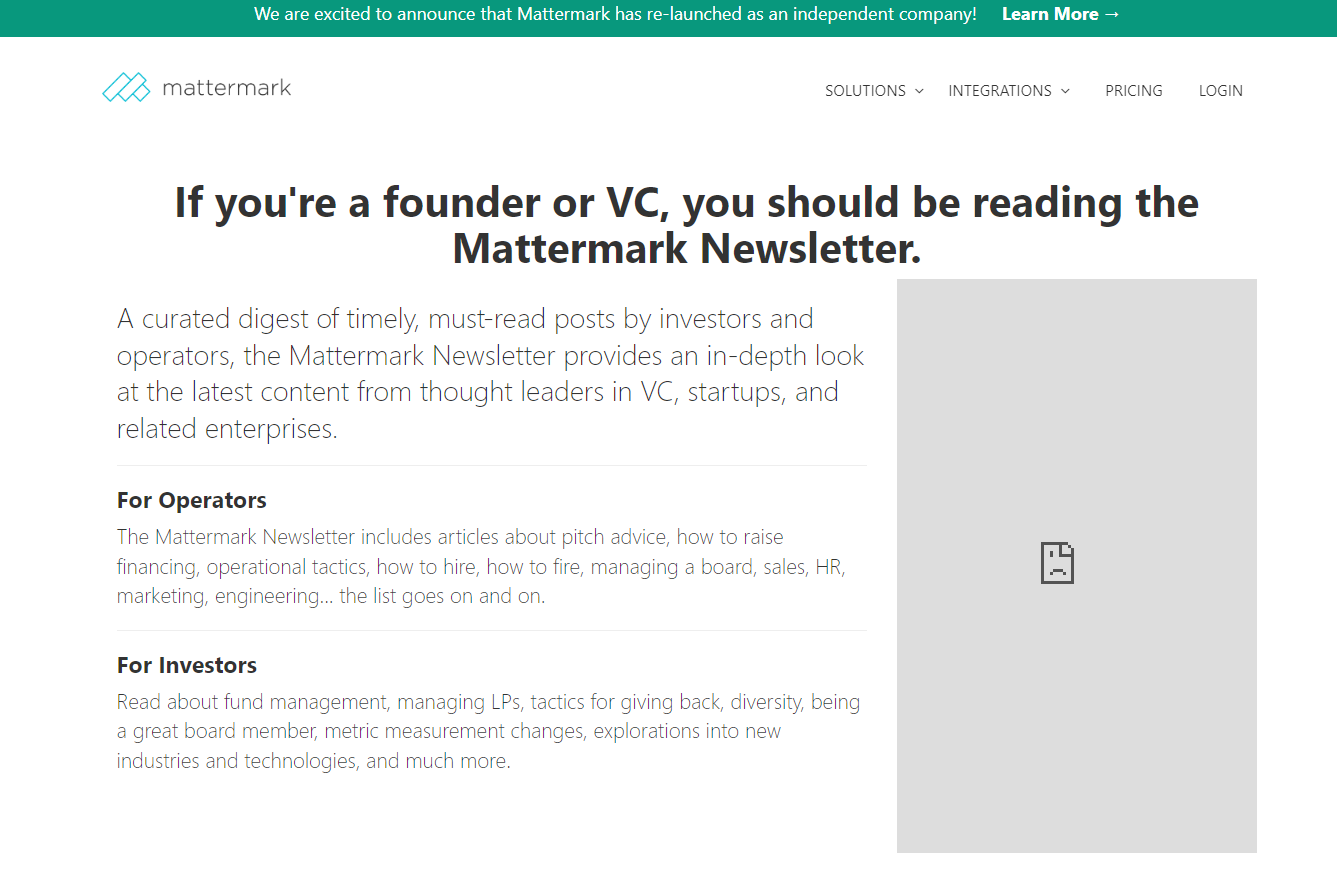Open the SOLUTIONS navigation menu
Screen dimensions: 1337x882
[x=866, y=90]
